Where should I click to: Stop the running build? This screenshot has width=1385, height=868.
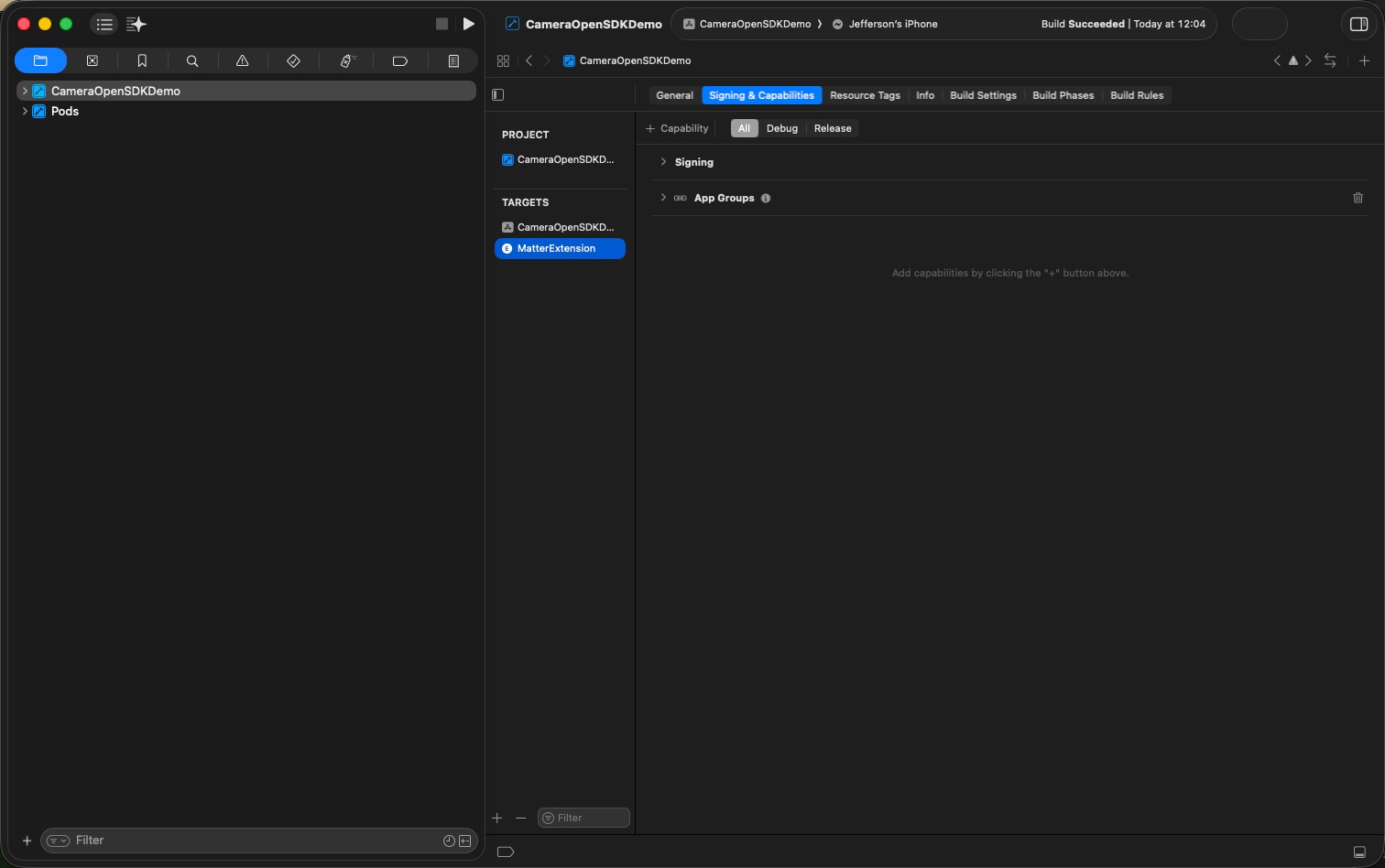[x=442, y=24]
